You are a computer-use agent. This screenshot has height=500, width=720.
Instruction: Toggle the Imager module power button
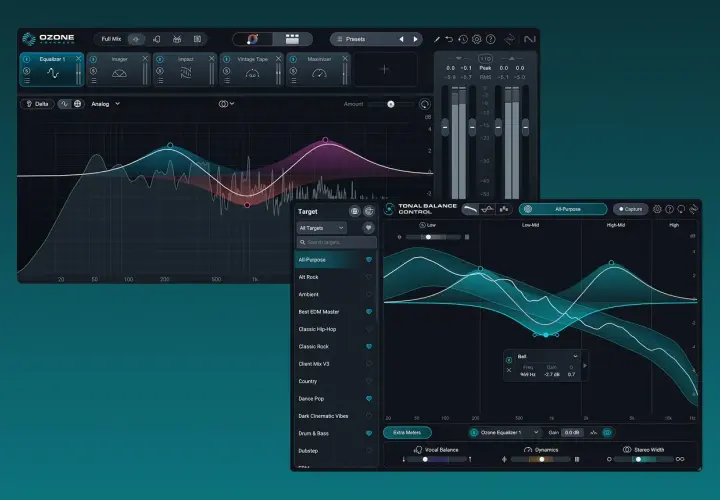93,59
